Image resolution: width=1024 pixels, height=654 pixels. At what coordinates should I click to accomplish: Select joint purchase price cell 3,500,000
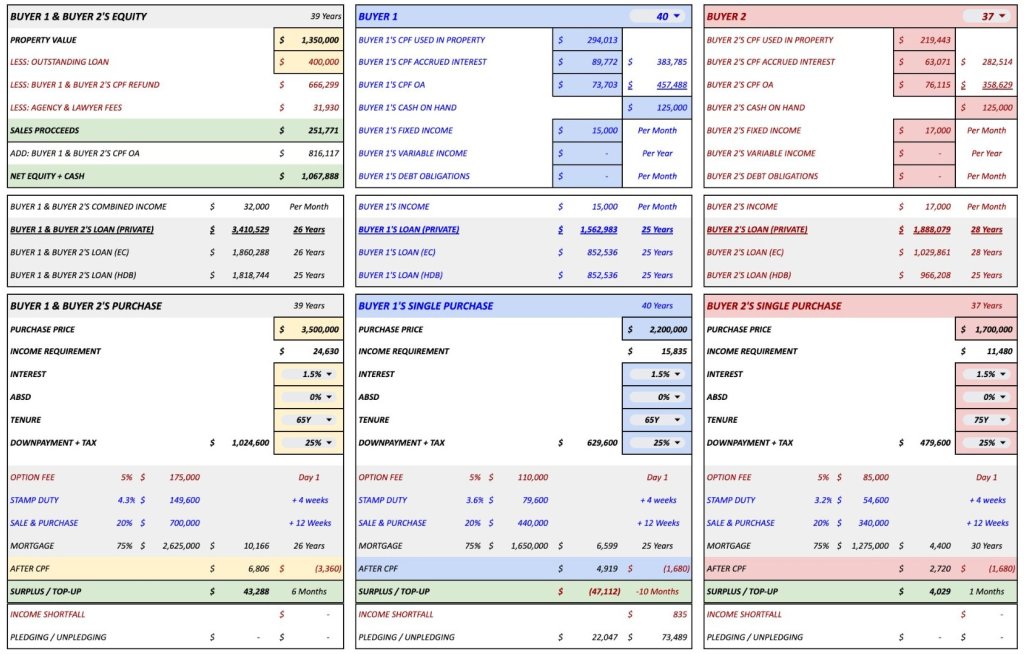click(x=309, y=329)
